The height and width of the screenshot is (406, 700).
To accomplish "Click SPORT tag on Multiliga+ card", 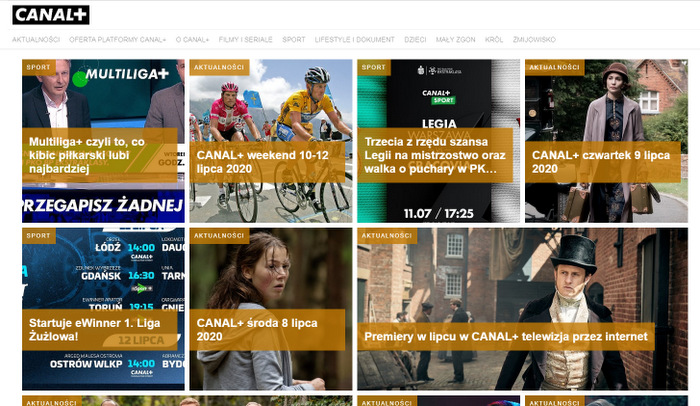I will [39, 67].
